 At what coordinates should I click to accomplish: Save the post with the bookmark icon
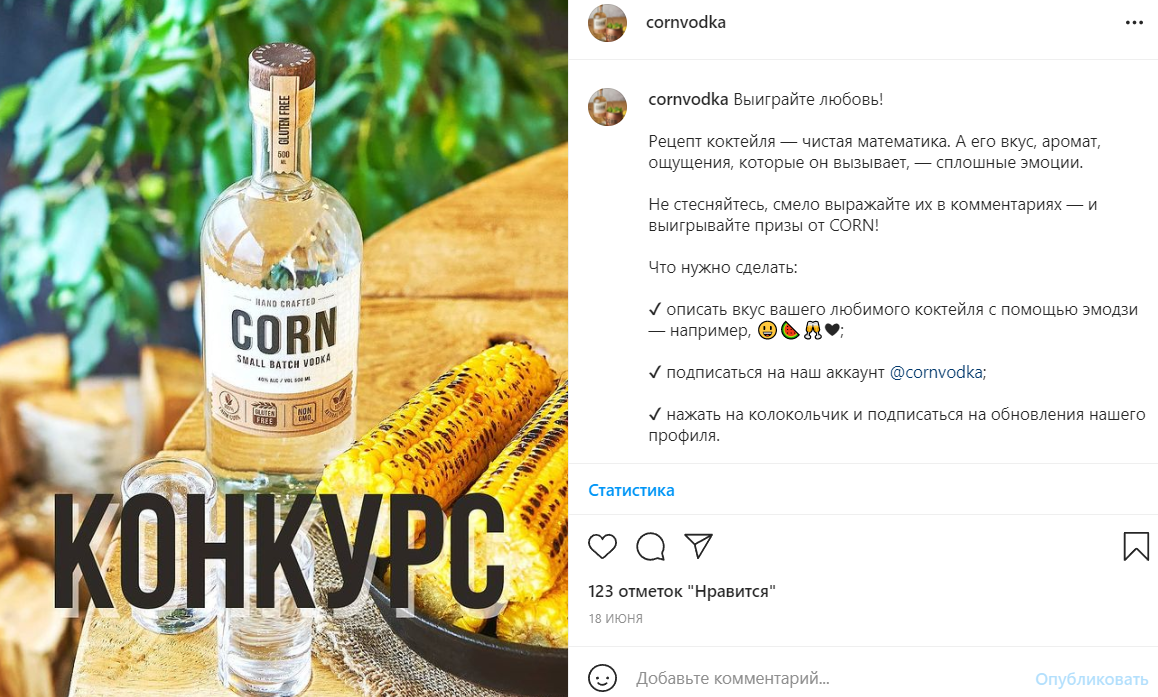point(1136,546)
